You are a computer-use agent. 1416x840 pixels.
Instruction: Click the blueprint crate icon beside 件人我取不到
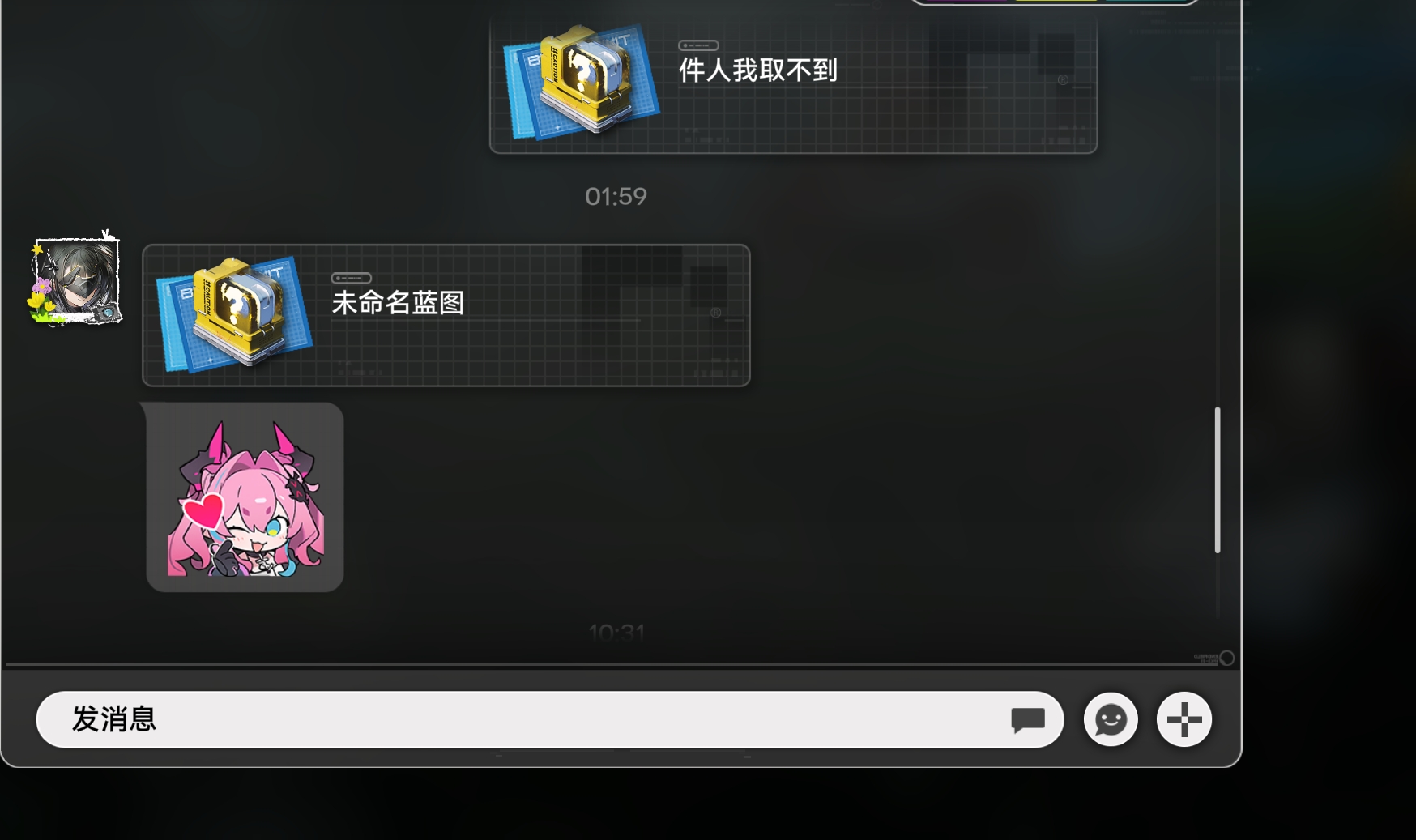582,81
